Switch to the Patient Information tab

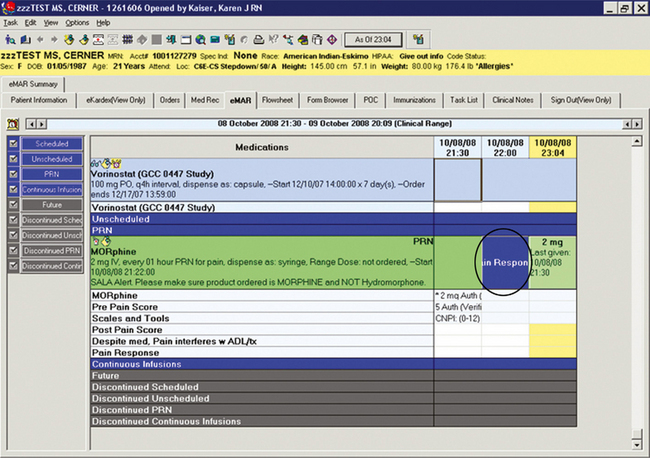click(39, 100)
